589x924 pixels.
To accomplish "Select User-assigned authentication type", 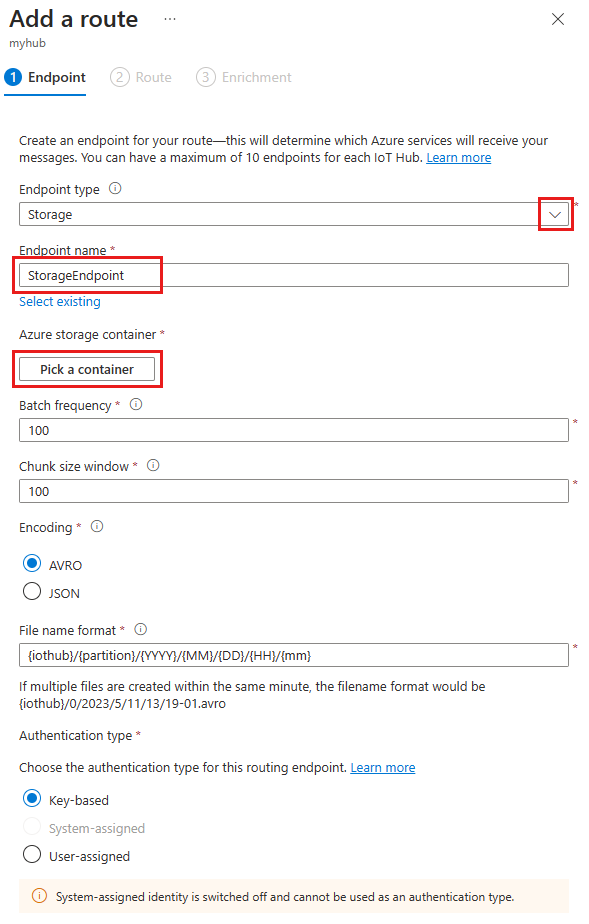I will [x=31, y=855].
